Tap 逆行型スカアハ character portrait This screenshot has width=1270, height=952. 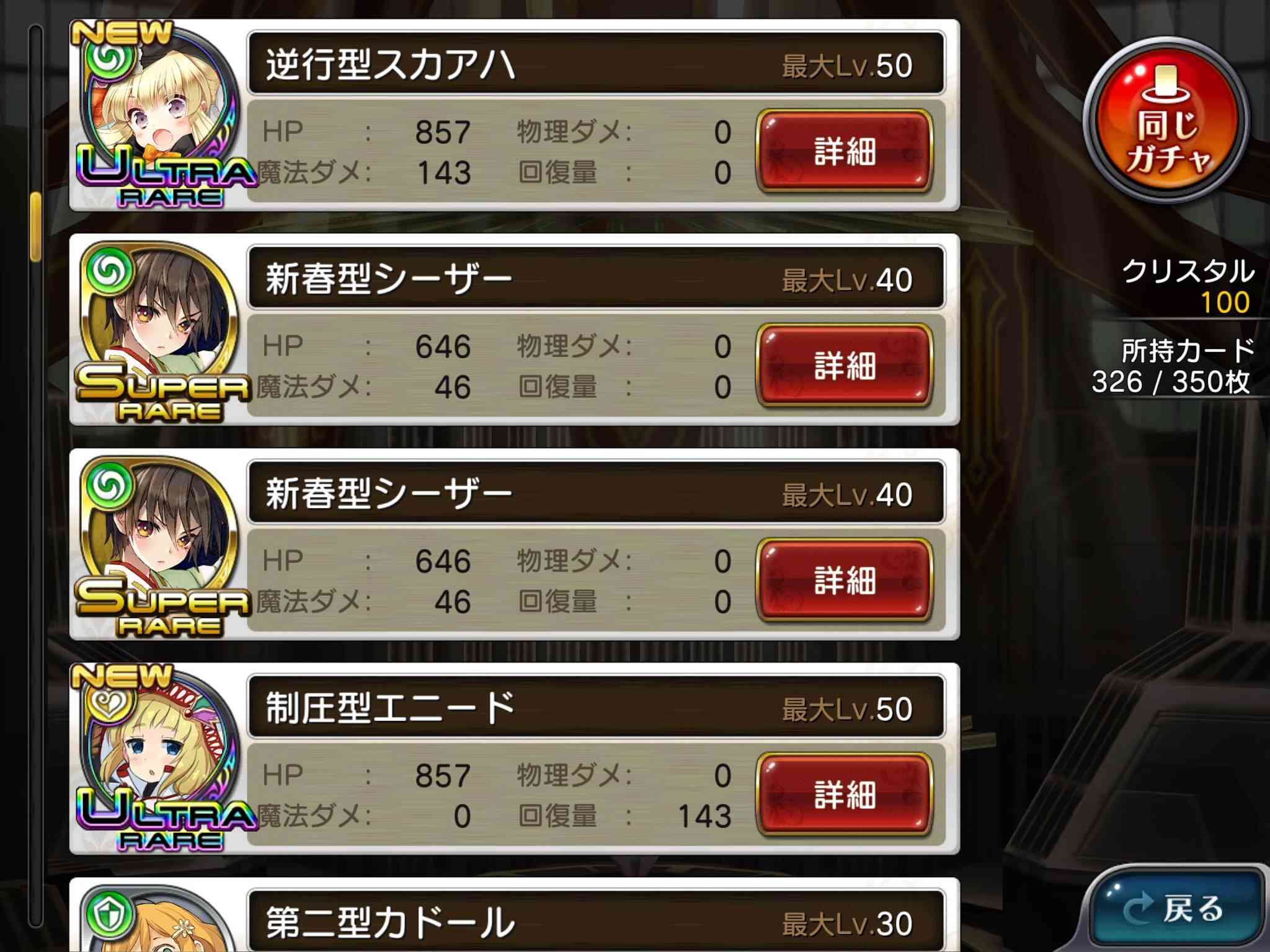160,108
